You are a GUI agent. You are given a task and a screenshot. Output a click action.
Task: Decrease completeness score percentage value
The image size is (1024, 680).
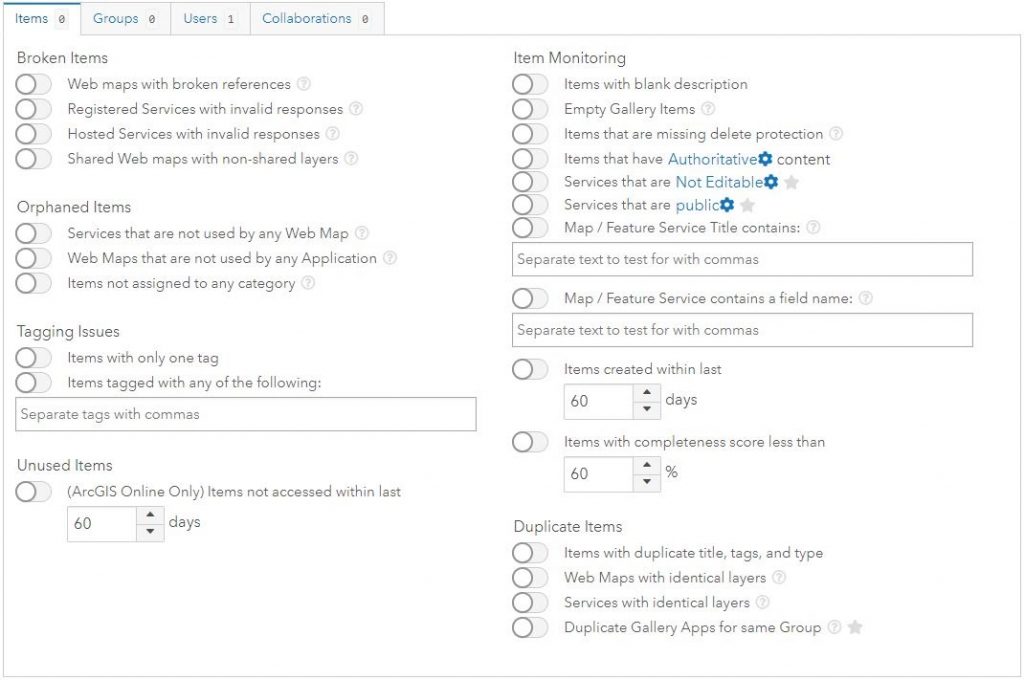(x=647, y=482)
